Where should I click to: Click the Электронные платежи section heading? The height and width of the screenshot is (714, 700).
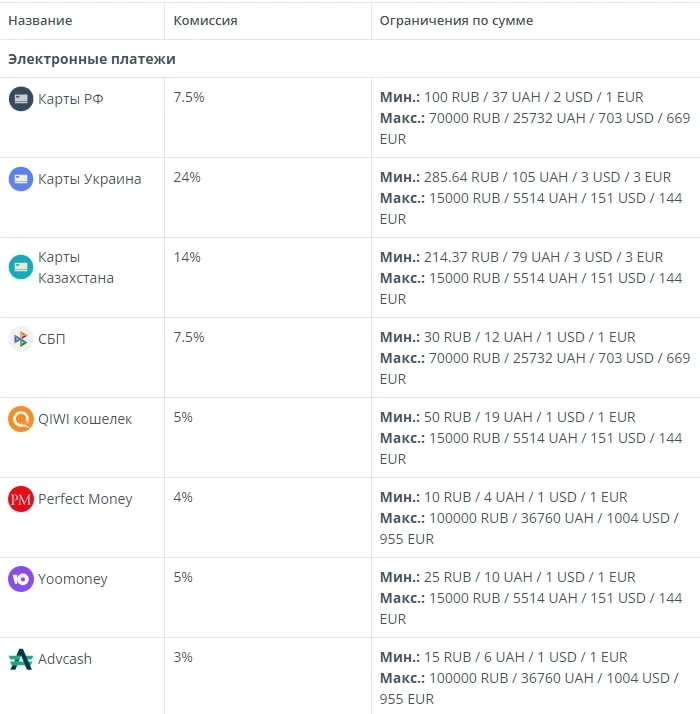(x=92, y=59)
